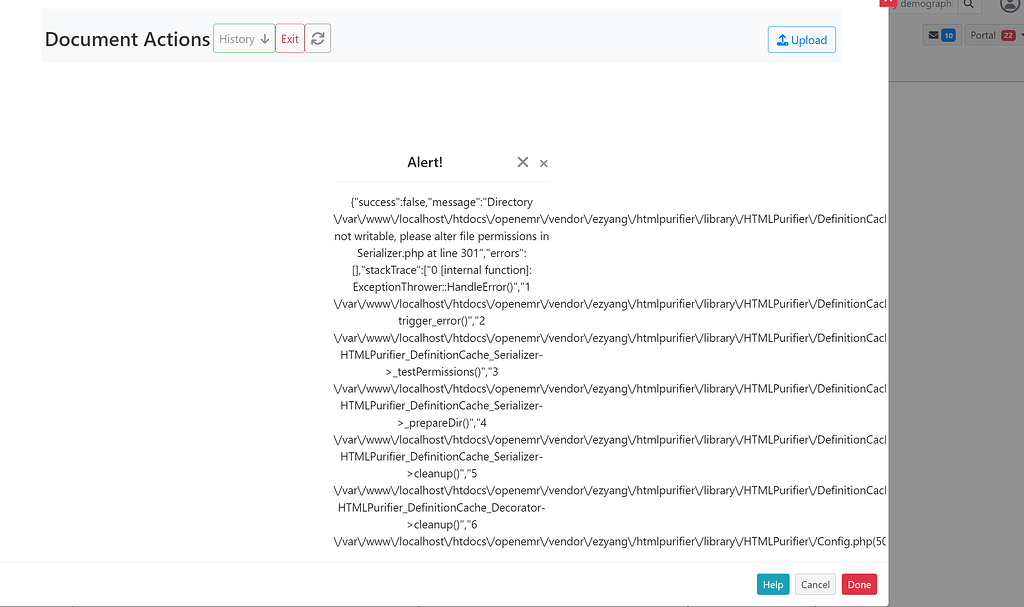Image resolution: width=1024 pixels, height=607 pixels.
Task: Open the History dropdown
Action: pos(243,38)
